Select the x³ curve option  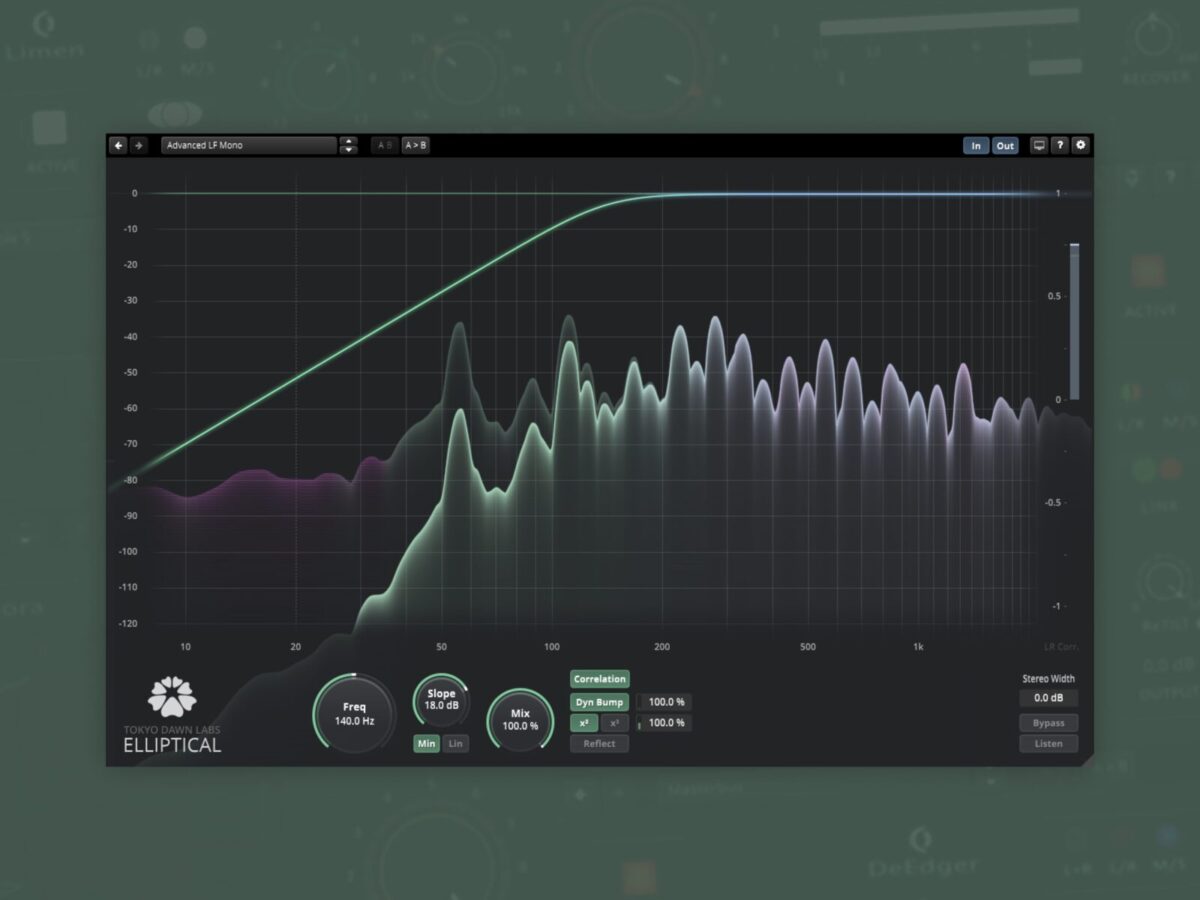pos(614,723)
